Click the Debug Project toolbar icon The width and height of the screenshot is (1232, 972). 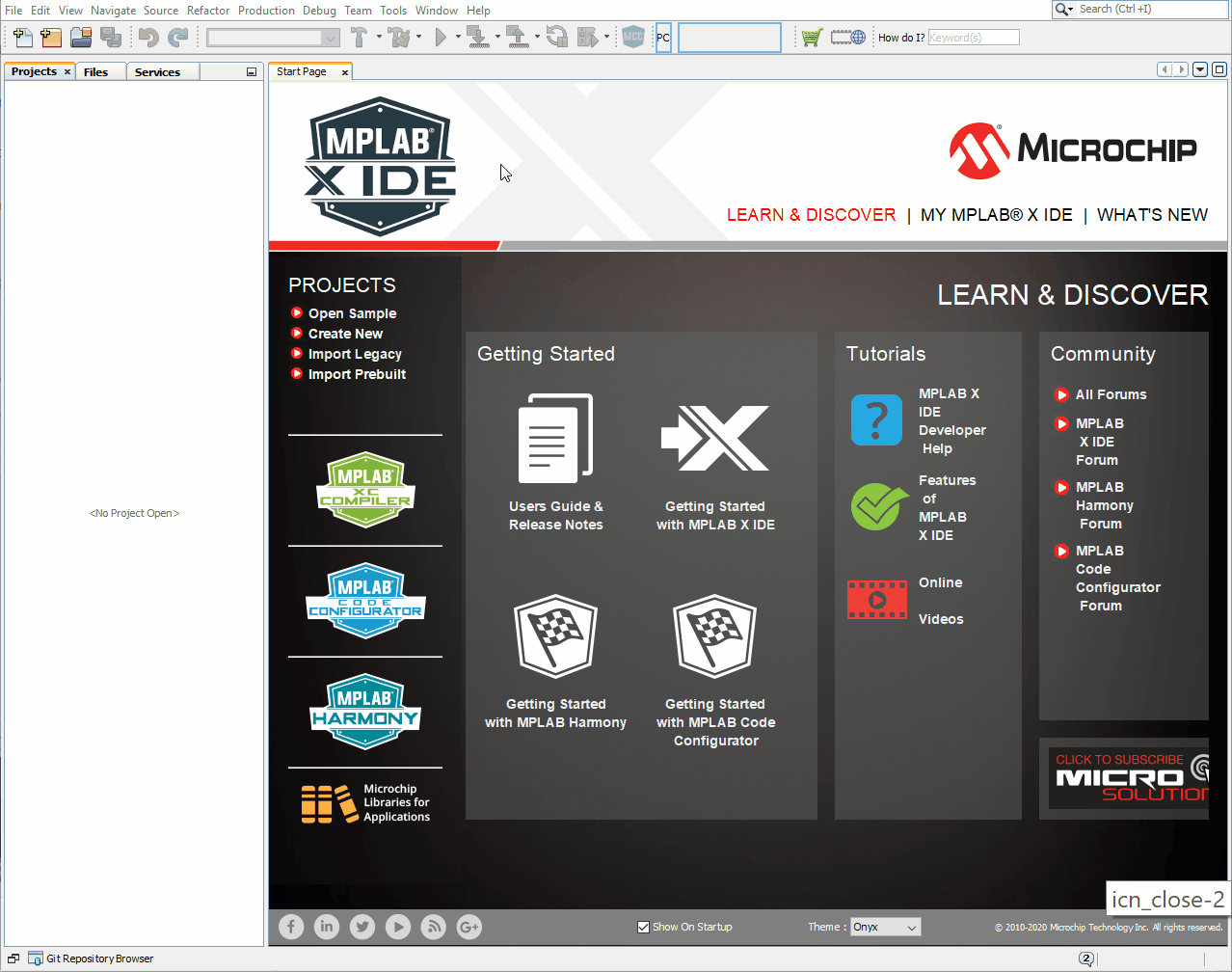point(587,38)
